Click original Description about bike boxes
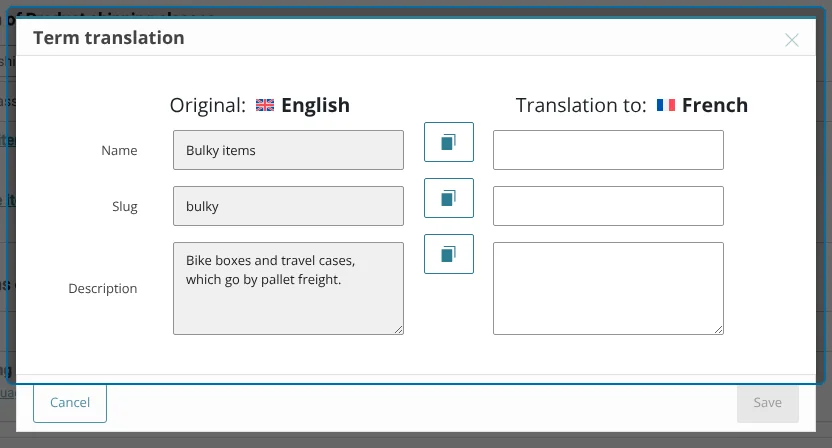This screenshot has height=448, width=832. (x=288, y=289)
